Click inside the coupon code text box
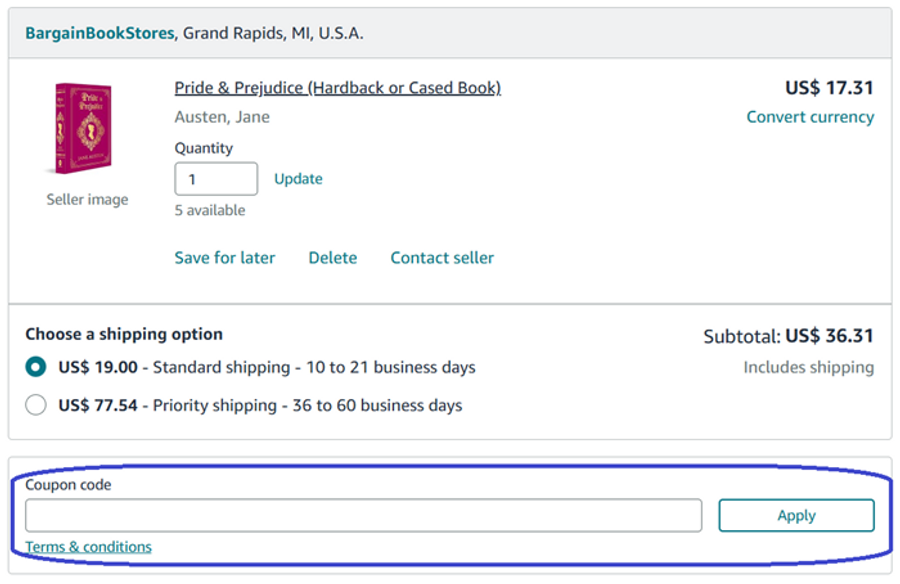The height and width of the screenshot is (584, 900). [363, 516]
